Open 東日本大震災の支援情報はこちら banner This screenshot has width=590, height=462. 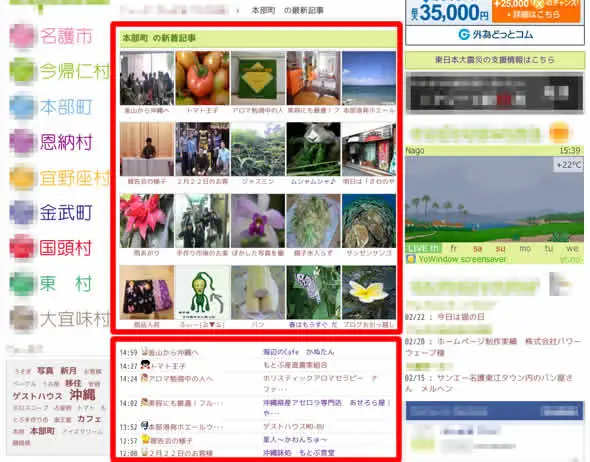click(495, 60)
